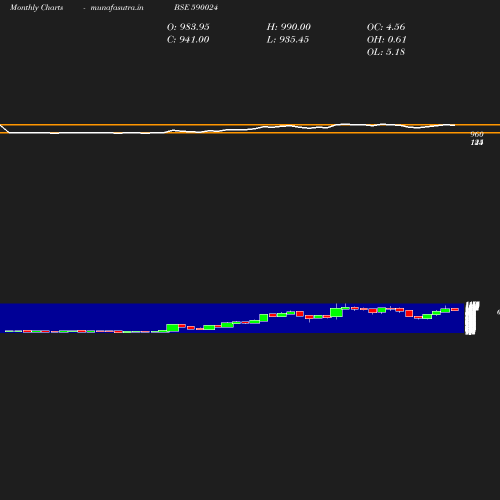Click the white diagonal line start at top-left

click(4, 129)
